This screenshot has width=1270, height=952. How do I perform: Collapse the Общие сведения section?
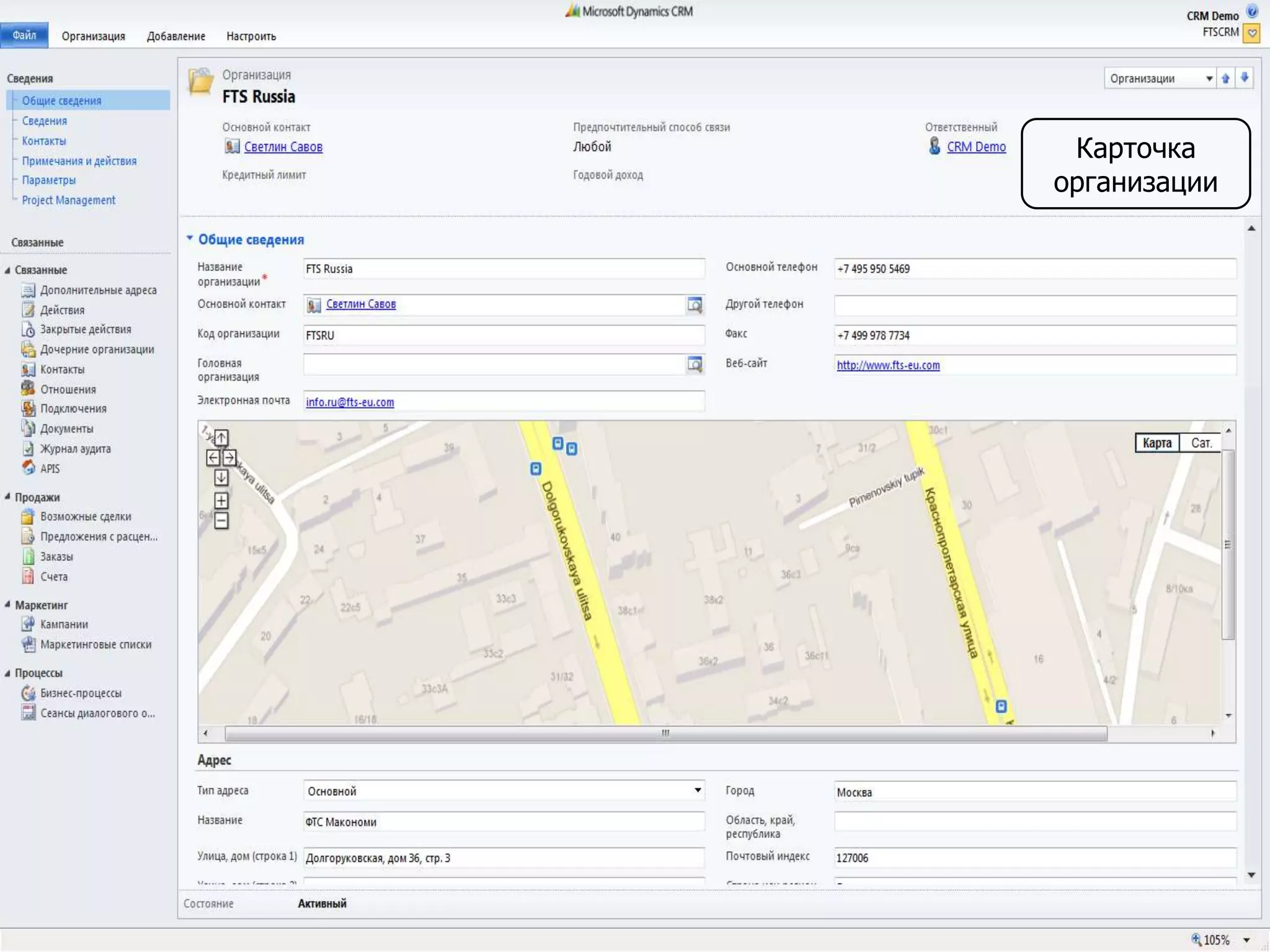point(190,239)
